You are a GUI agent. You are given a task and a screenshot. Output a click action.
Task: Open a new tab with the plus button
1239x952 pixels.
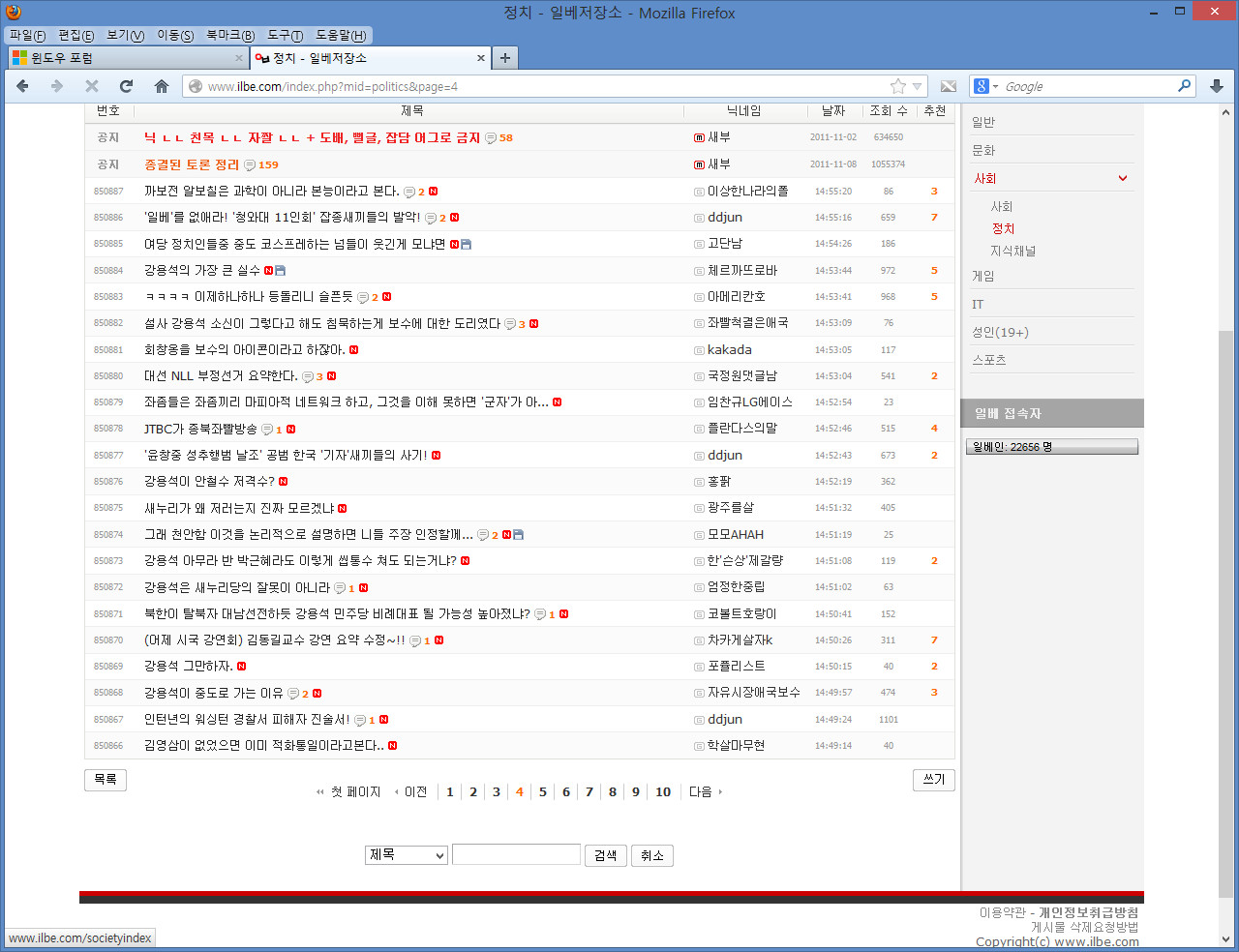pos(504,58)
